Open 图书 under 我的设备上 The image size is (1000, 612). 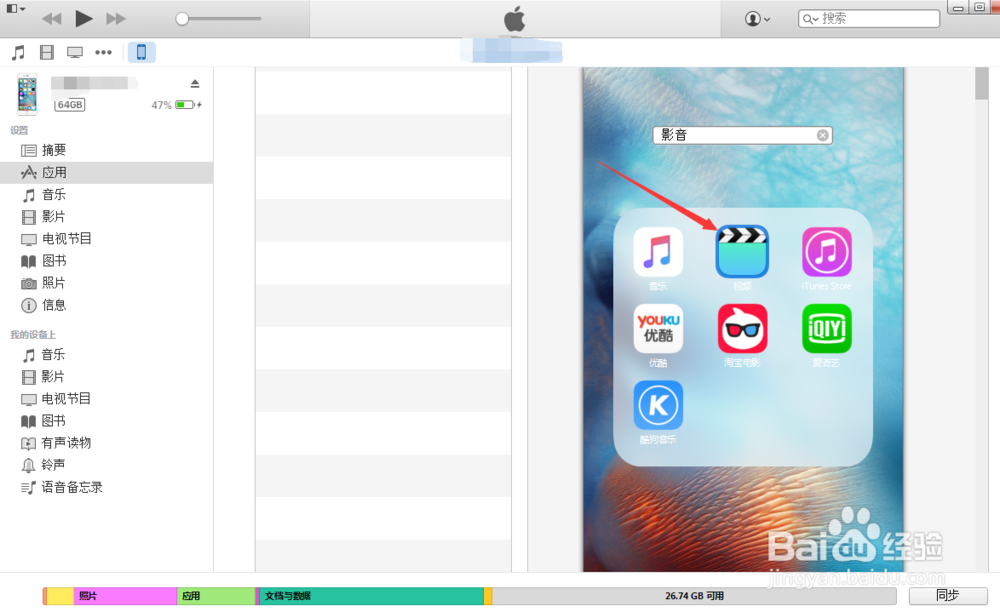107,421
